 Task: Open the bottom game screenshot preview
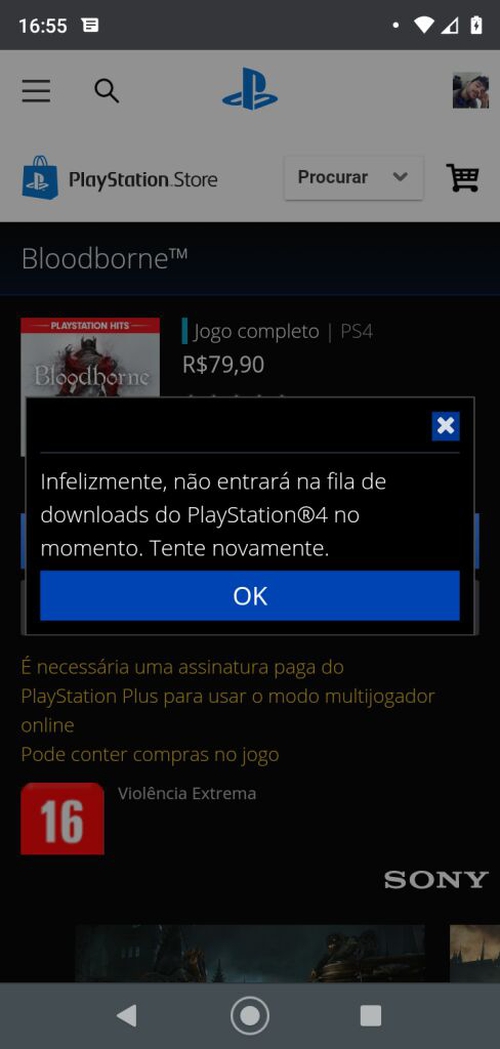tap(250, 953)
